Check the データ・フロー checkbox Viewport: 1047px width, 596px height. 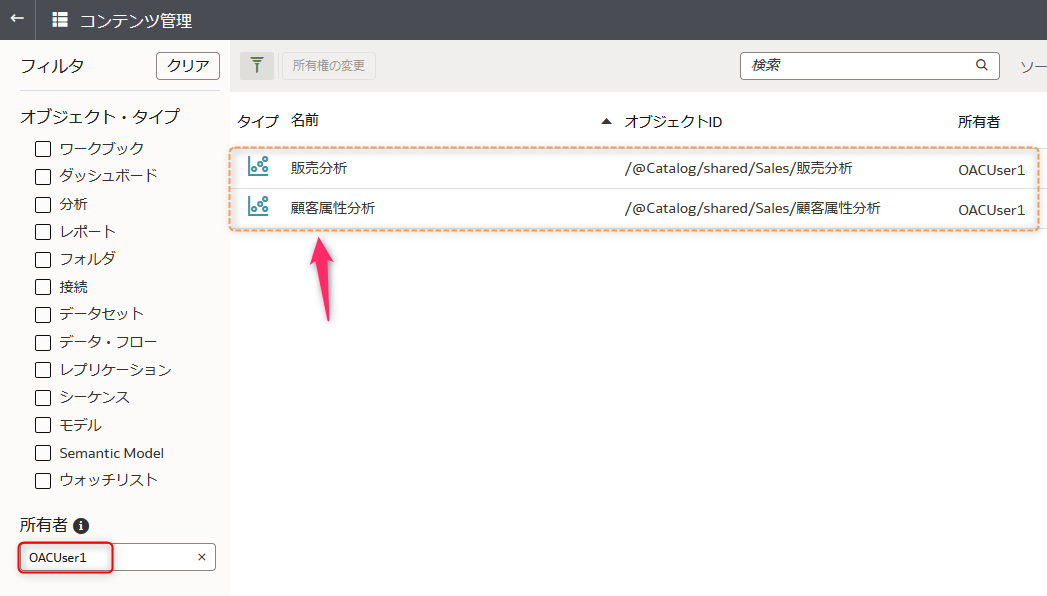pos(43,342)
